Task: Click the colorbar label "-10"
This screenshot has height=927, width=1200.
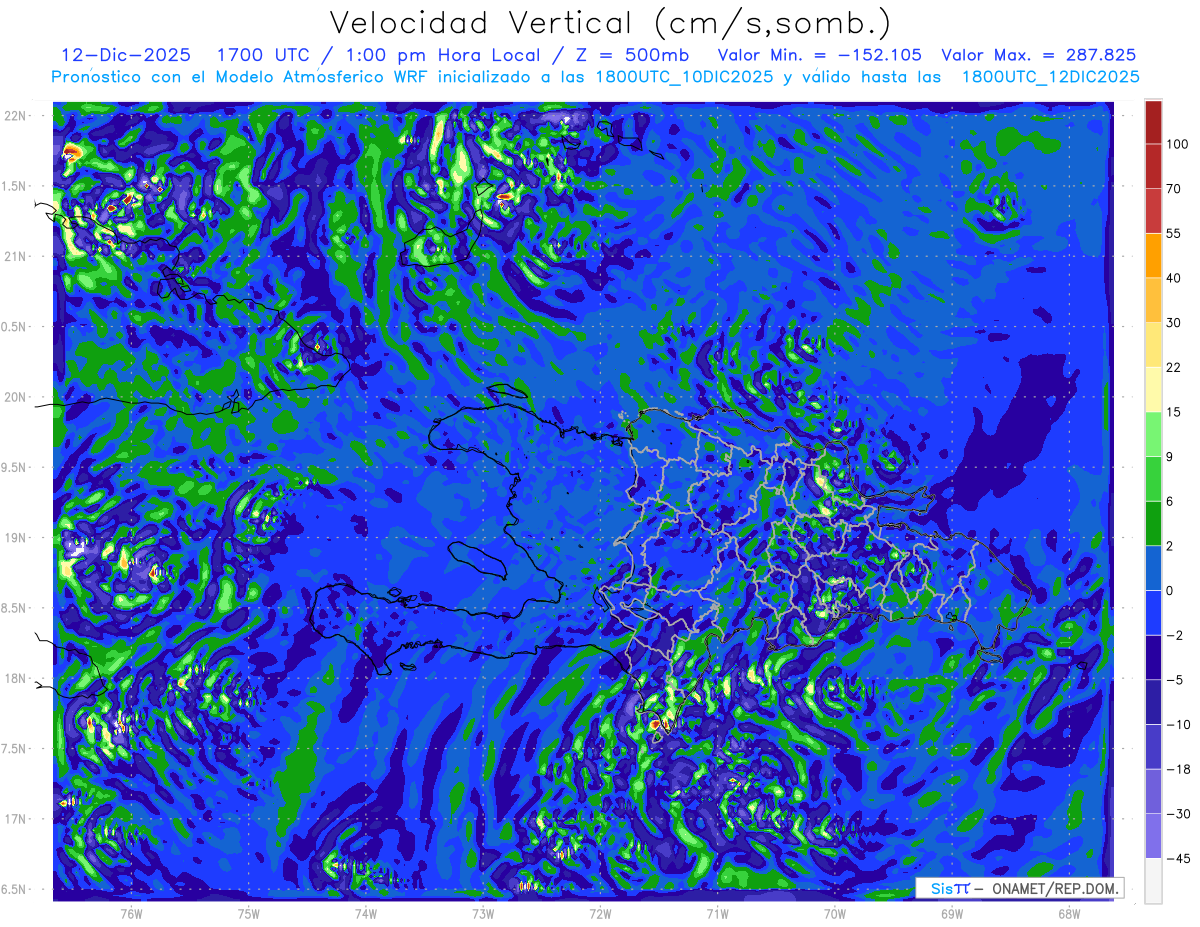Action: pyautogui.click(x=1177, y=725)
